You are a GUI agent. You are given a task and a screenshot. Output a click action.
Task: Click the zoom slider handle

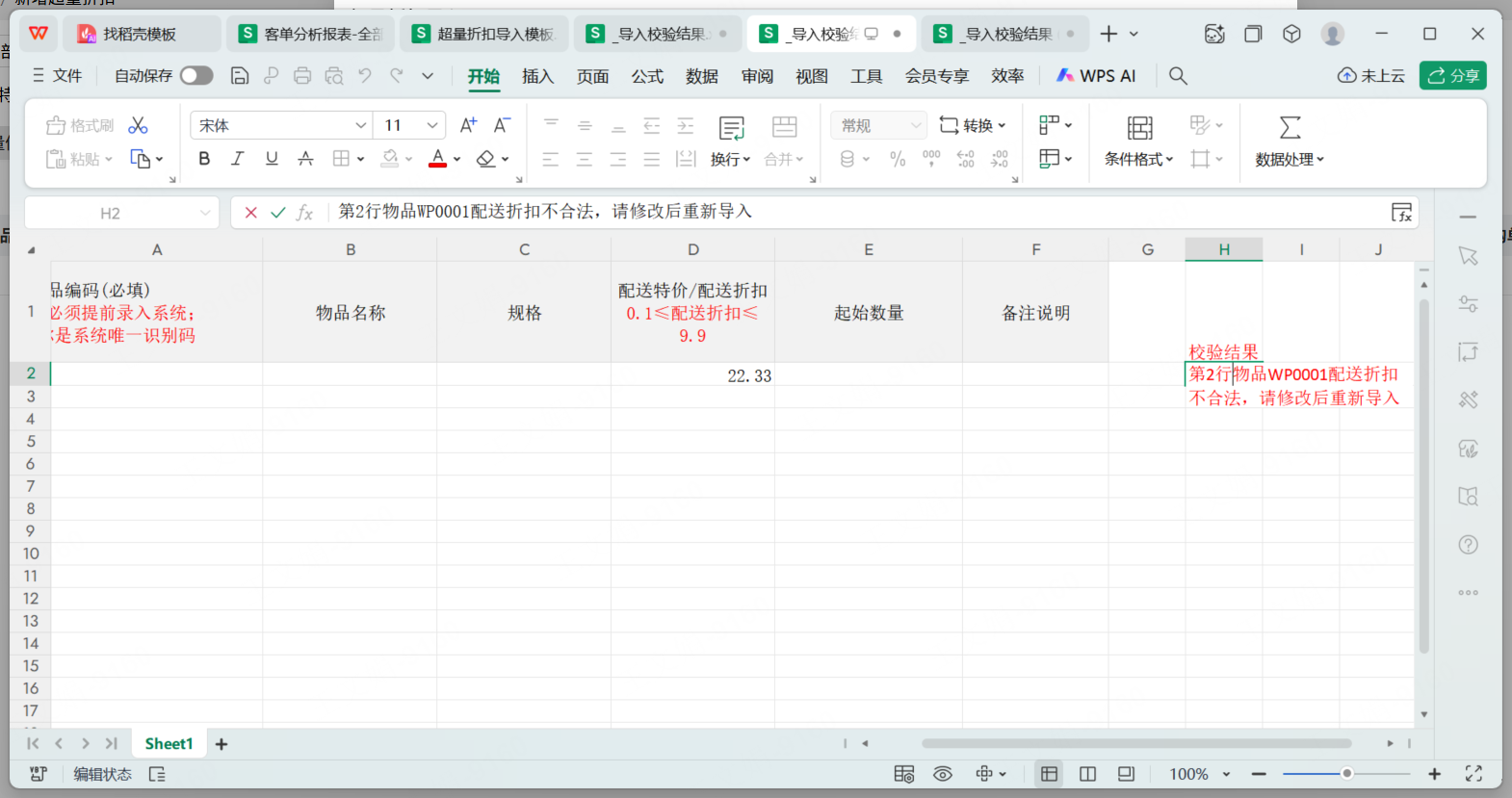(1346, 774)
